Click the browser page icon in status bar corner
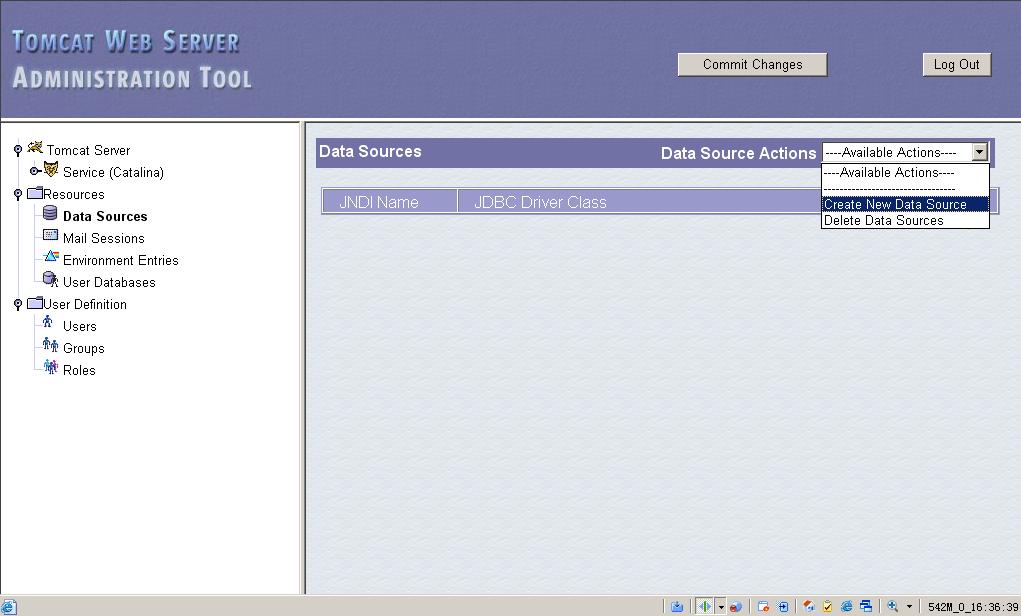This screenshot has width=1021, height=616. point(8,607)
